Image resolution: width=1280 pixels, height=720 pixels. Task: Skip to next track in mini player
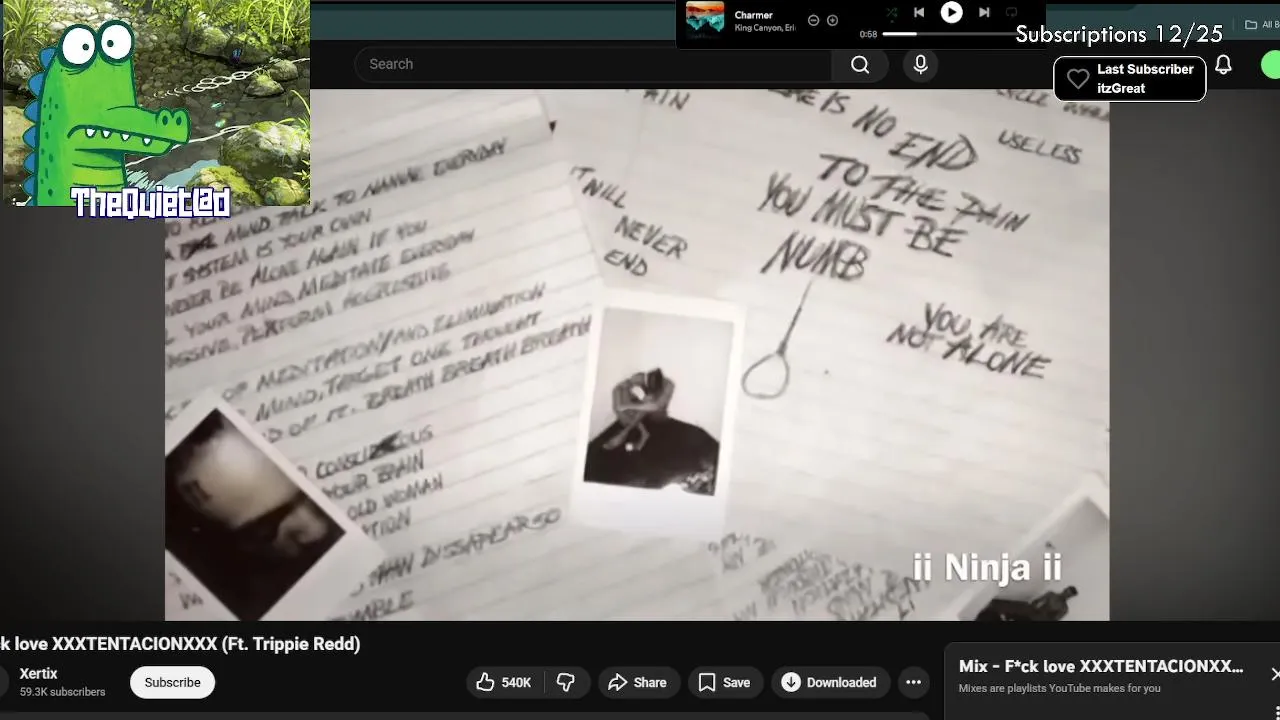click(984, 13)
